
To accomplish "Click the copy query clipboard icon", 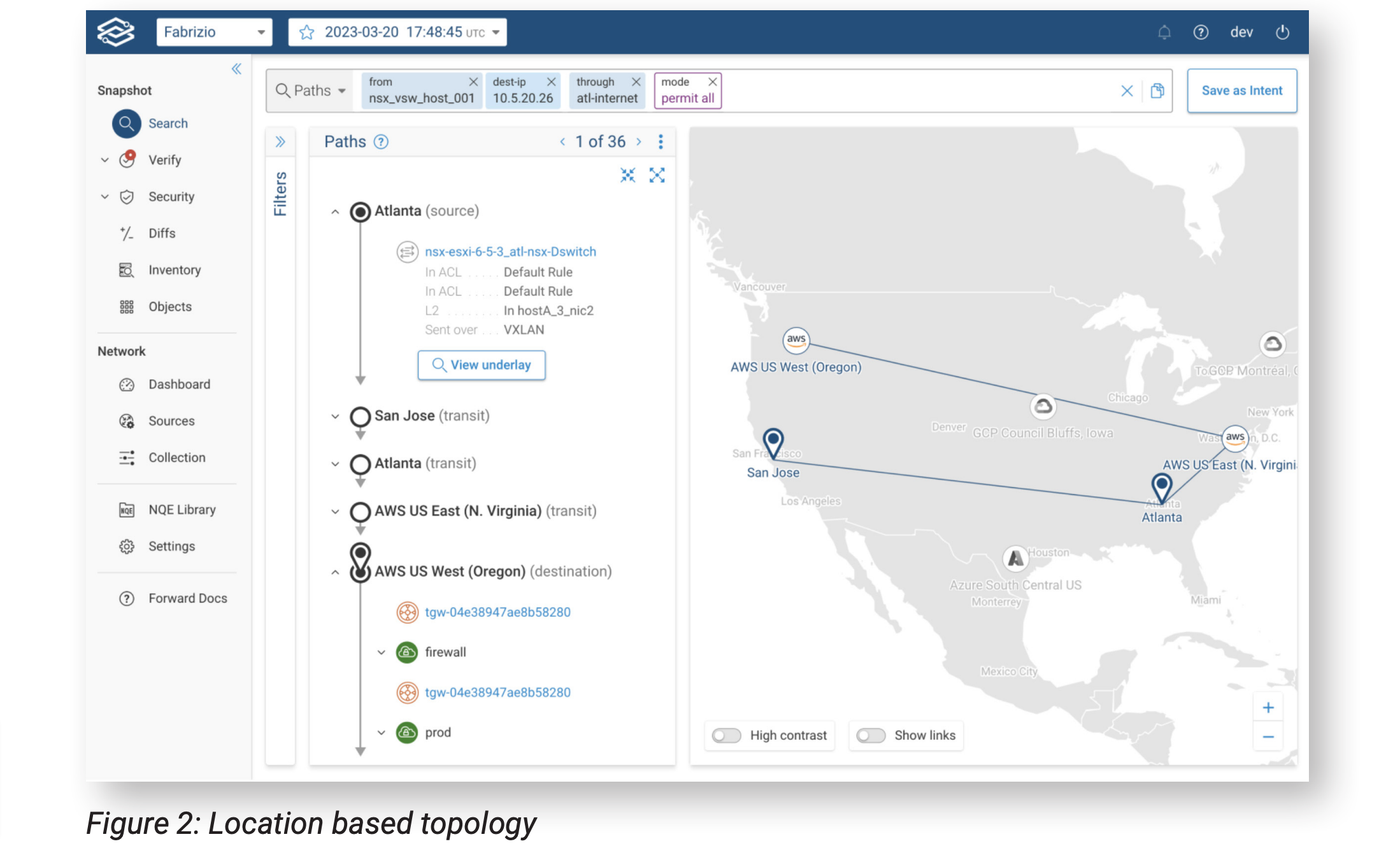I will pyautogui.click(x=1157, y=90).
